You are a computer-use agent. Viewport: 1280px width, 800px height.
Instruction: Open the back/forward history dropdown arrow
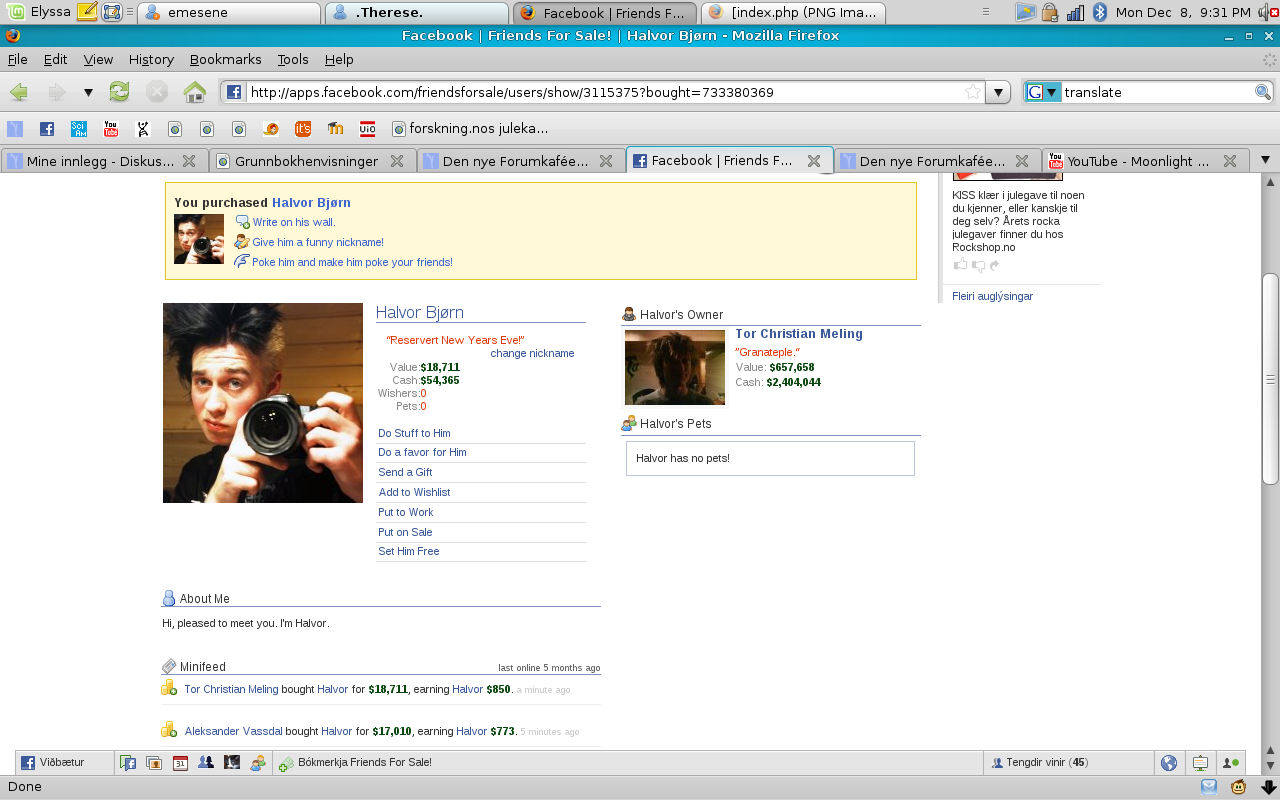(88, 92)
